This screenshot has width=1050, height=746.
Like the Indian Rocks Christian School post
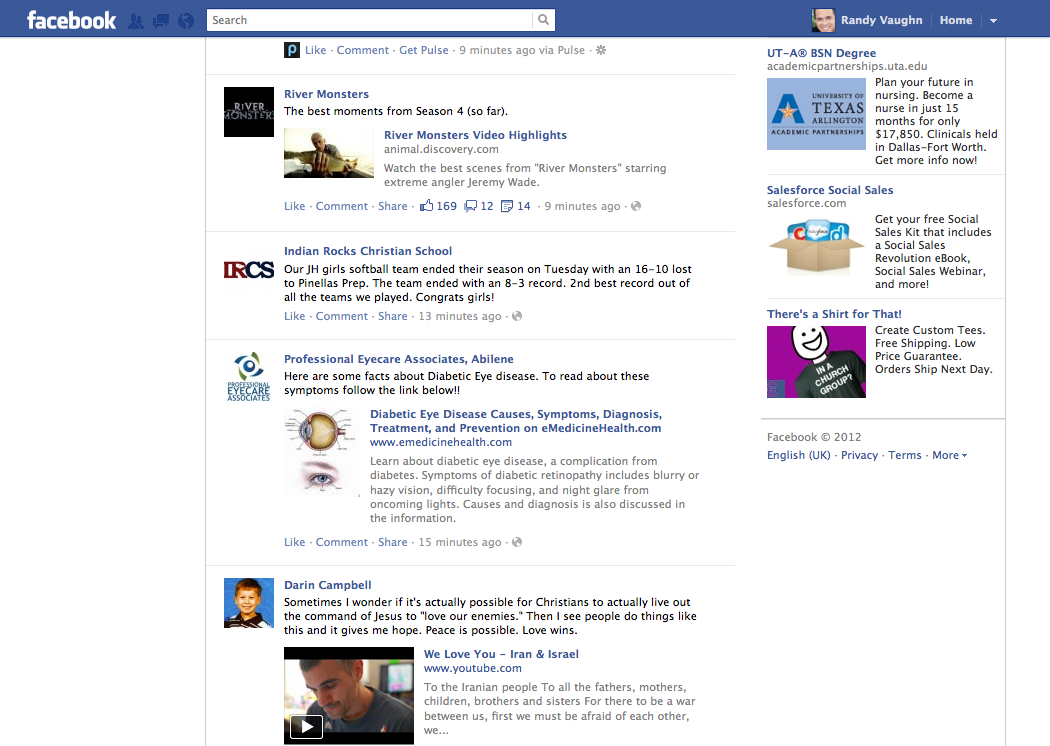click(x=295, y=316)
